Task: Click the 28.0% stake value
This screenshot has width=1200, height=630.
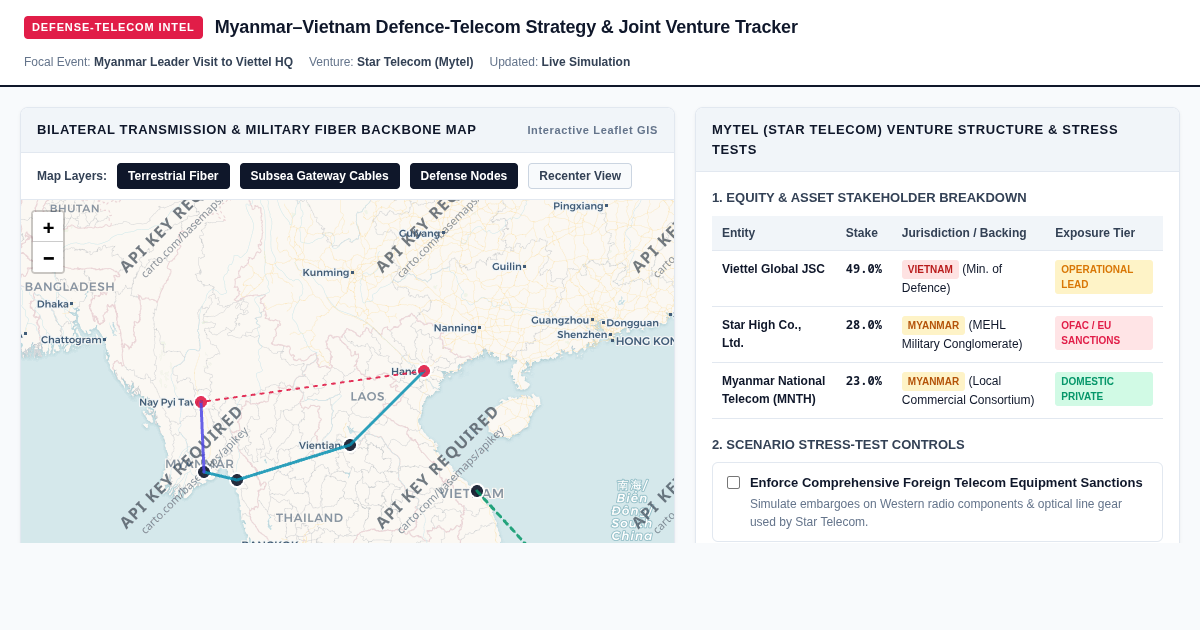Action: click(x=864, y=325)
